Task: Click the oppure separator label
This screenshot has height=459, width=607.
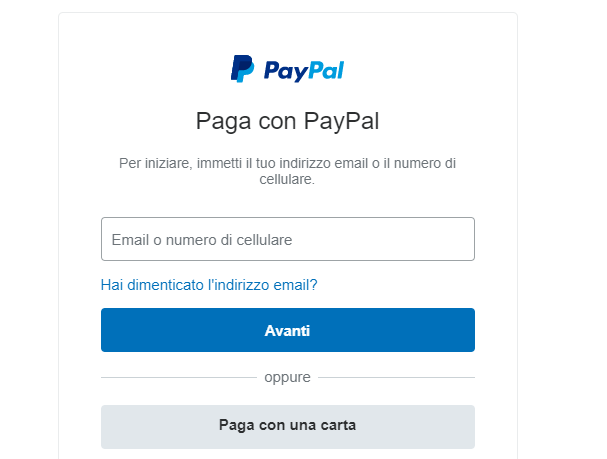Action: (287, 377)
